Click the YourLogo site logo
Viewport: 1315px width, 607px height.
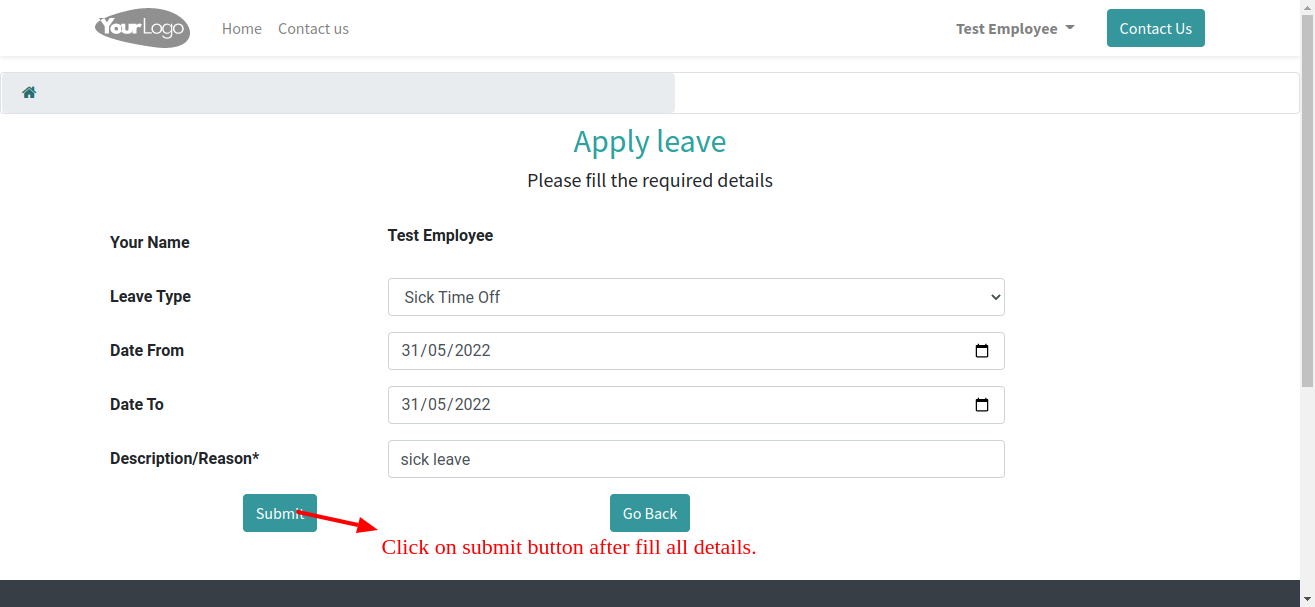point(142,28)
